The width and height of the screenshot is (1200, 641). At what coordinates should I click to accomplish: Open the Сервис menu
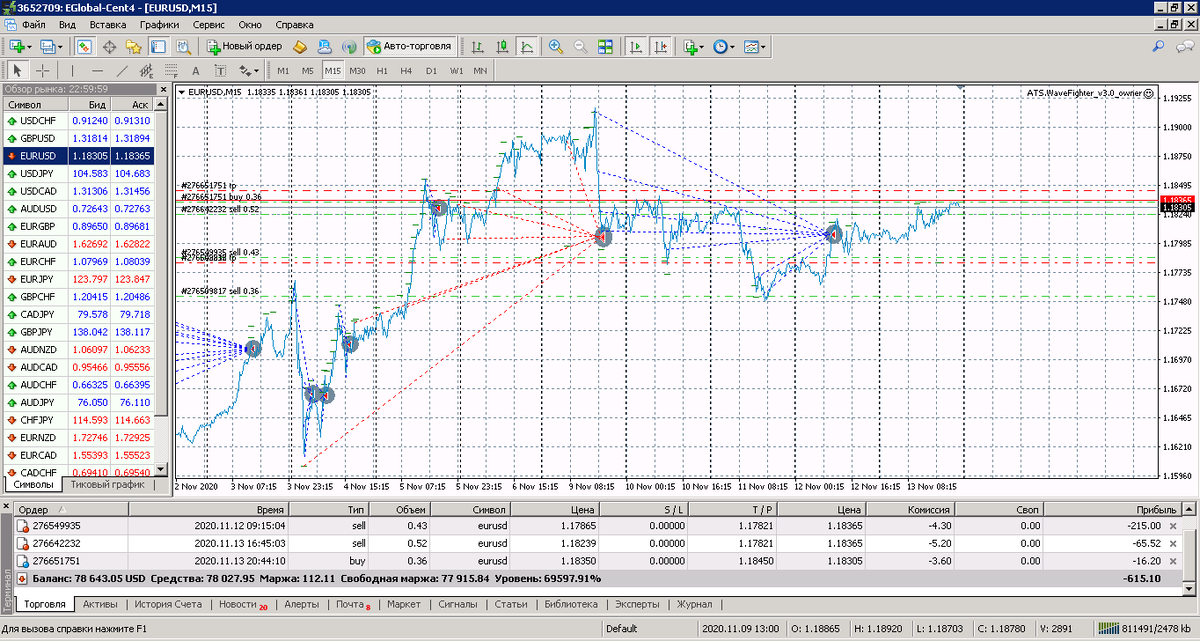point(209,23)
